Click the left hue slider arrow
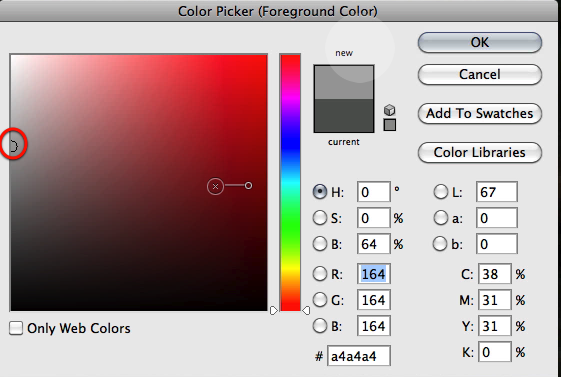 tap(274, 310)
